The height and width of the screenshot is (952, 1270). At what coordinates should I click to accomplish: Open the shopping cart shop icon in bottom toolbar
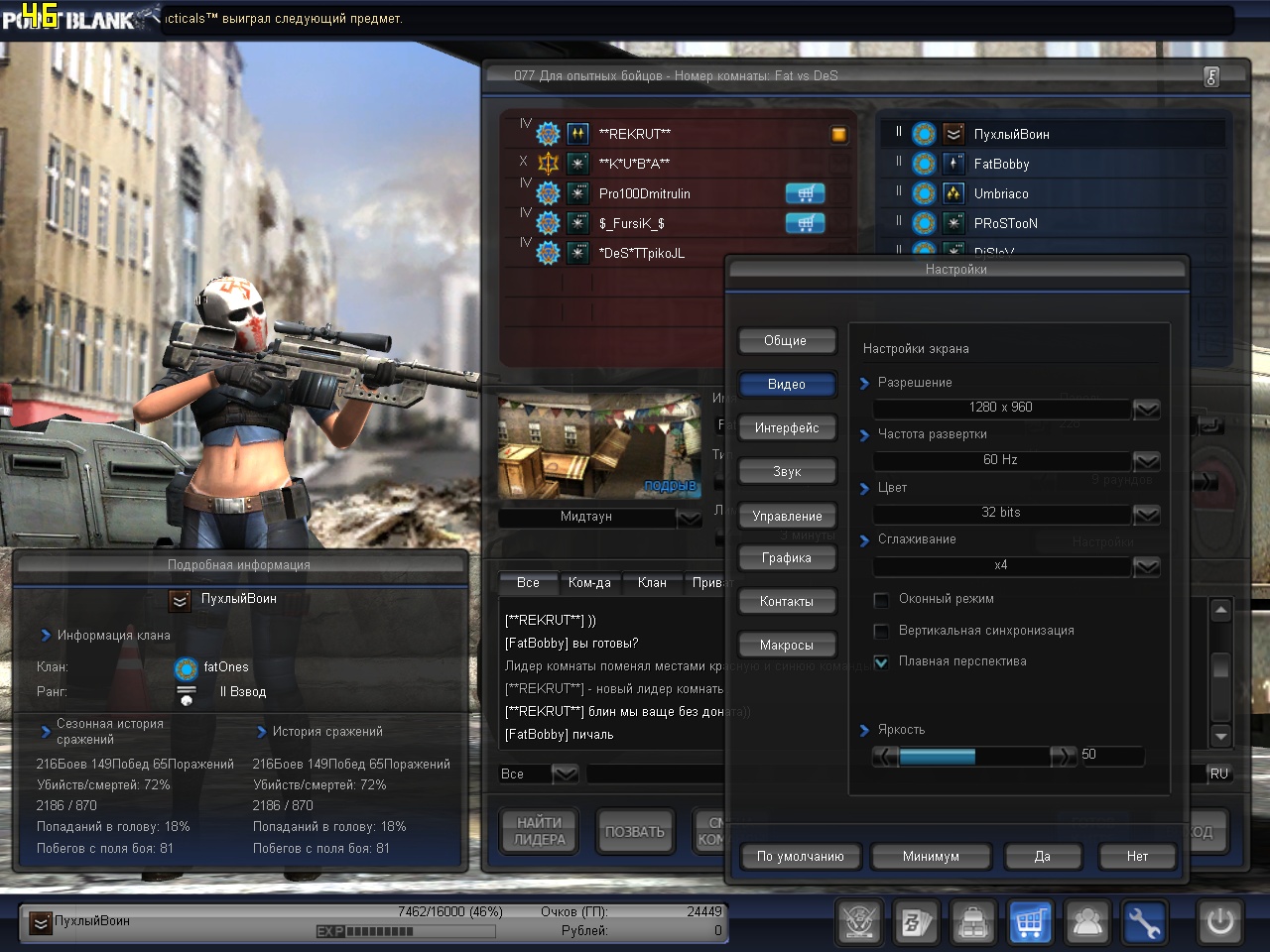(x=1030, y=922)
